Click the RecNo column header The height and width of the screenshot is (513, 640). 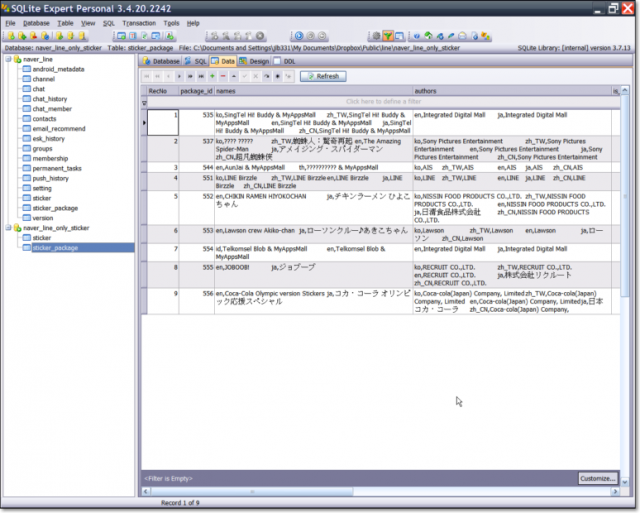pyautogui.click(x=163, y=91)
